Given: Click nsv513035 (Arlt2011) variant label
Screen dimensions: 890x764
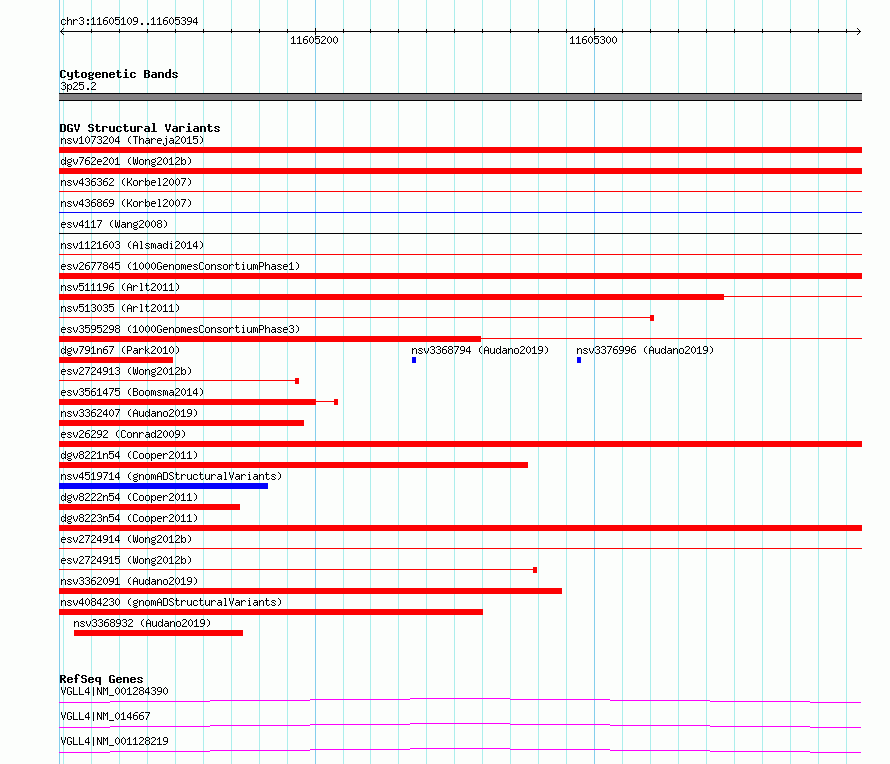Looking at the screenshot, I should coord(120,308).
